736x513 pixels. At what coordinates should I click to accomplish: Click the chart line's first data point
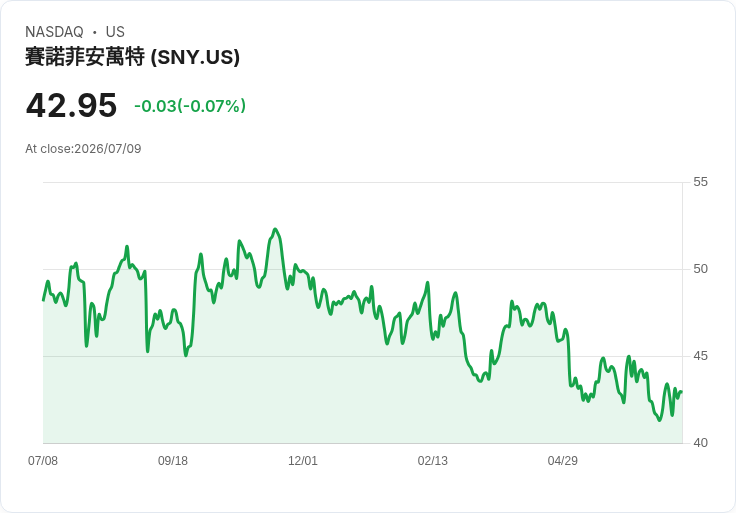43,300
